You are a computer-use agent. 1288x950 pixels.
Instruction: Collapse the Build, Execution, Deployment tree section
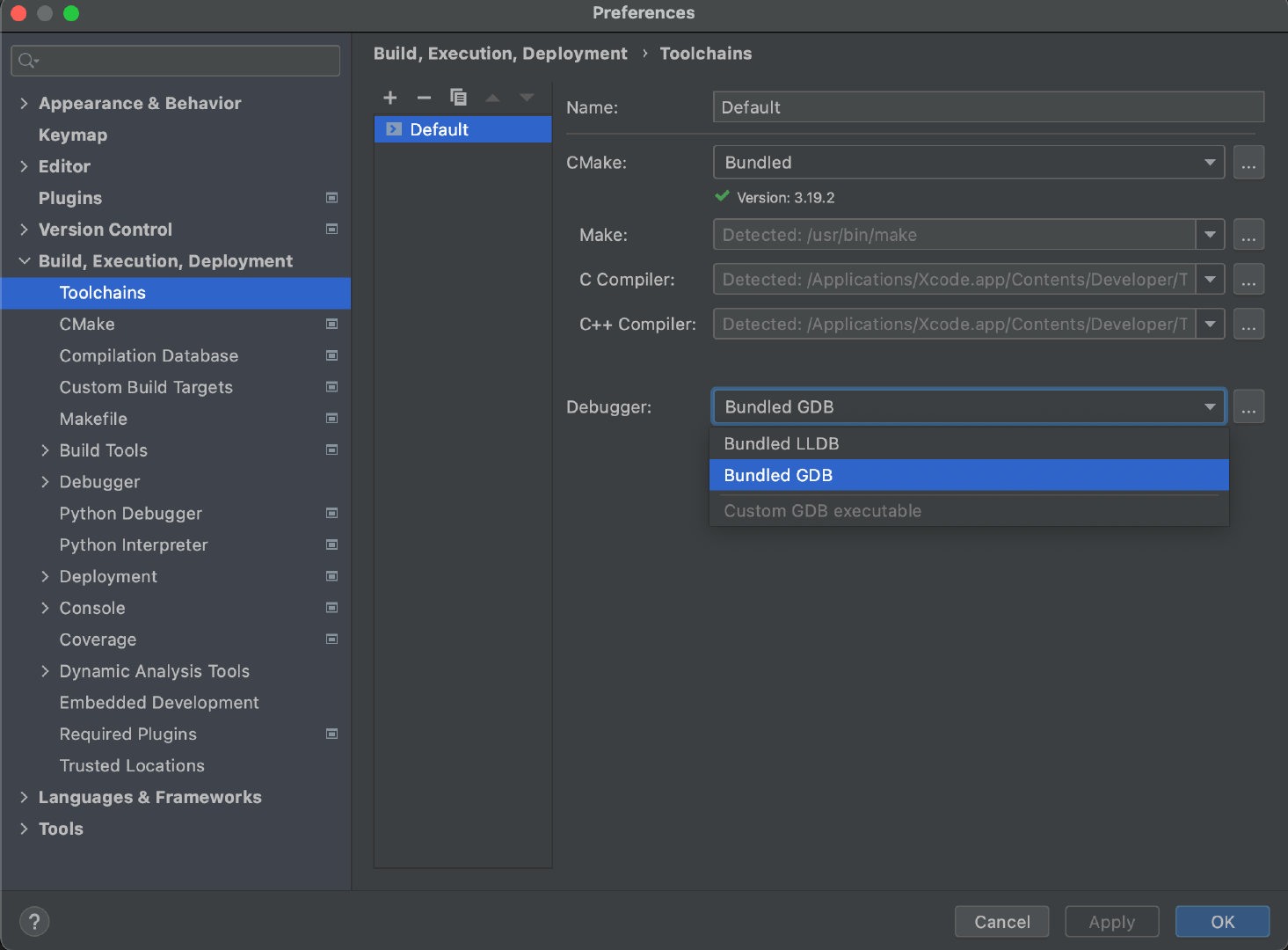coord(24,260)
